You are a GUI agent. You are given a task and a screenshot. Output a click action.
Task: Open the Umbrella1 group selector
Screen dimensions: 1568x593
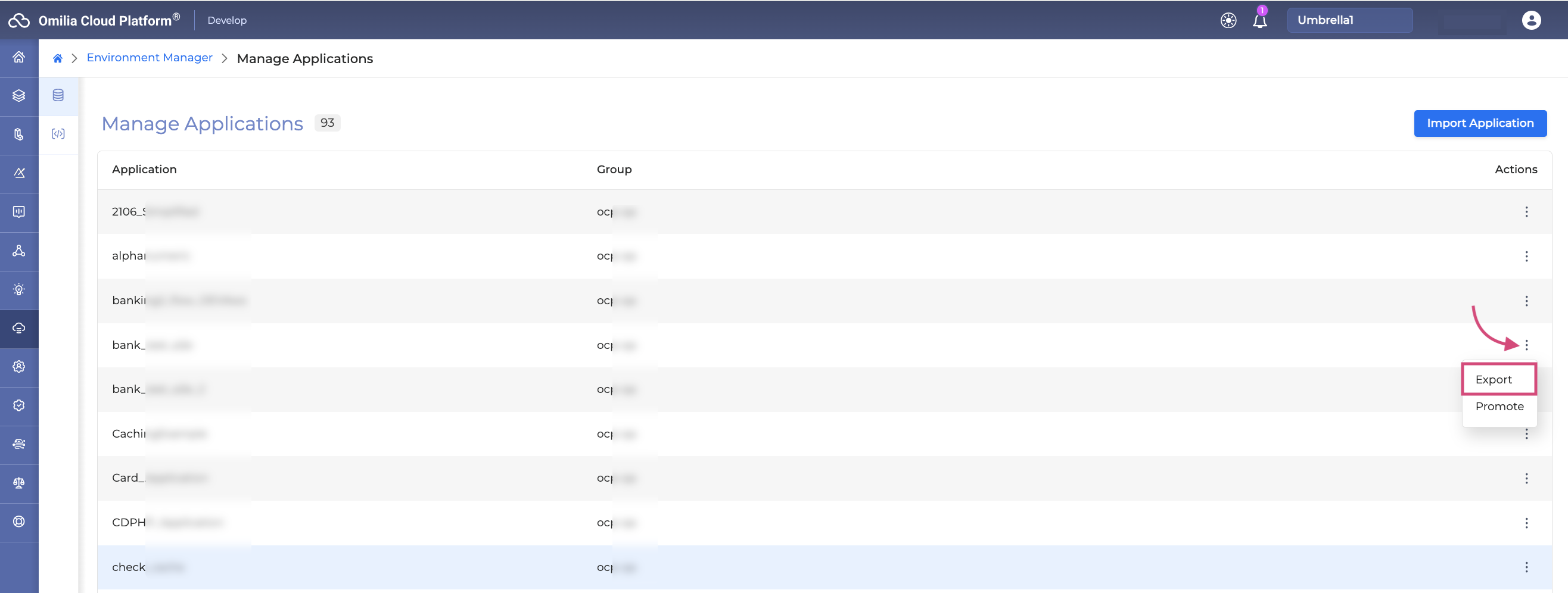1349,20
